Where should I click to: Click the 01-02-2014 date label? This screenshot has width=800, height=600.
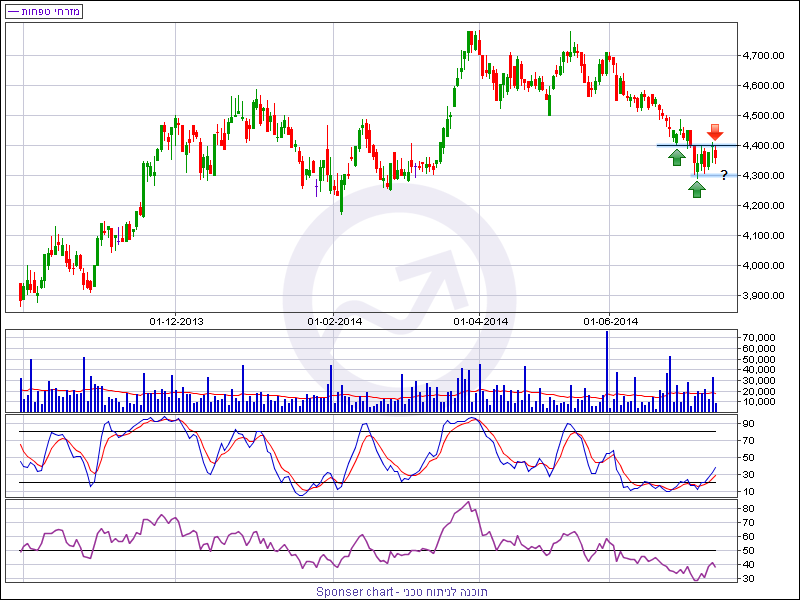(335, 321)
